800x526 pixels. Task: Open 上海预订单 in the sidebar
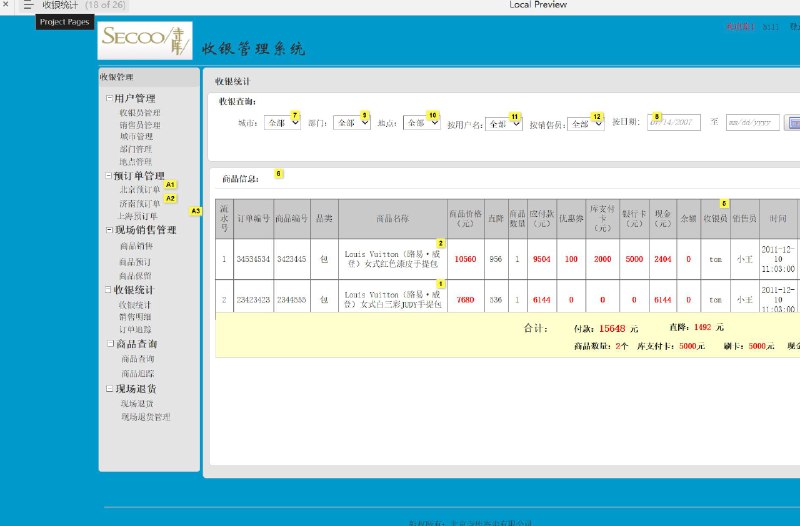(138, 216)
